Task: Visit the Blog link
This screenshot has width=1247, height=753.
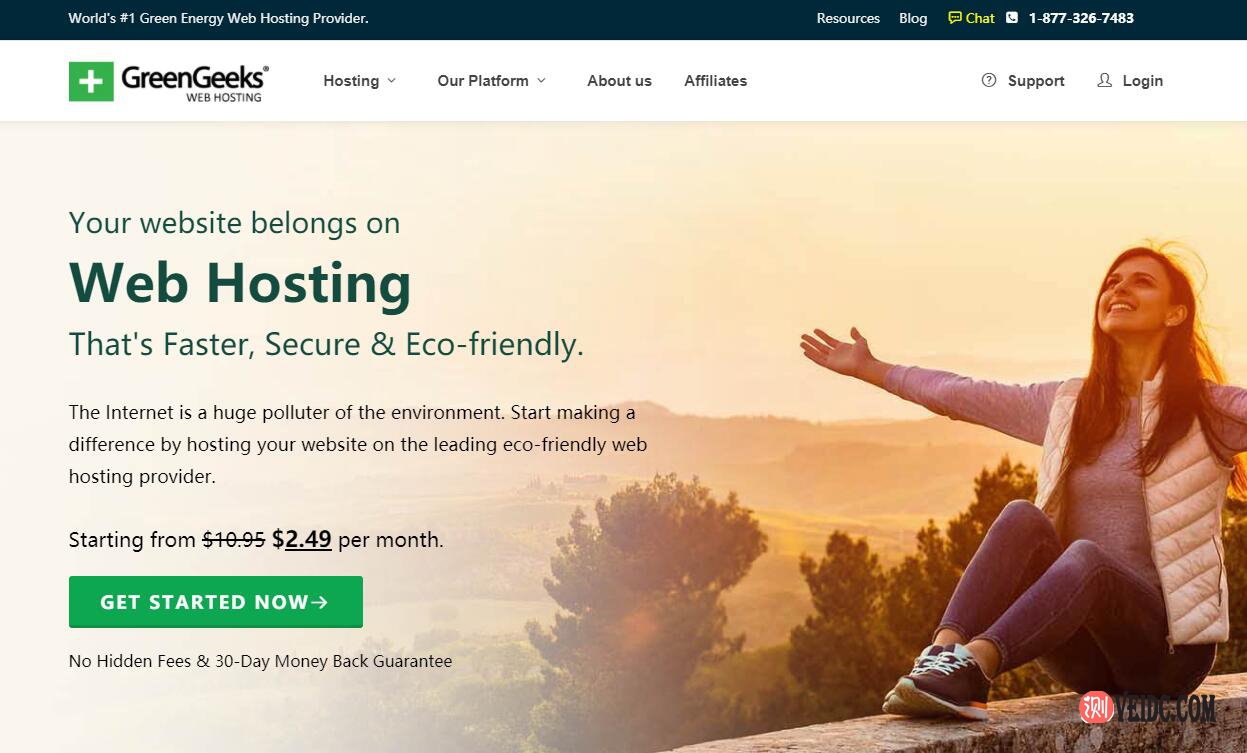Action: [913, 18]
